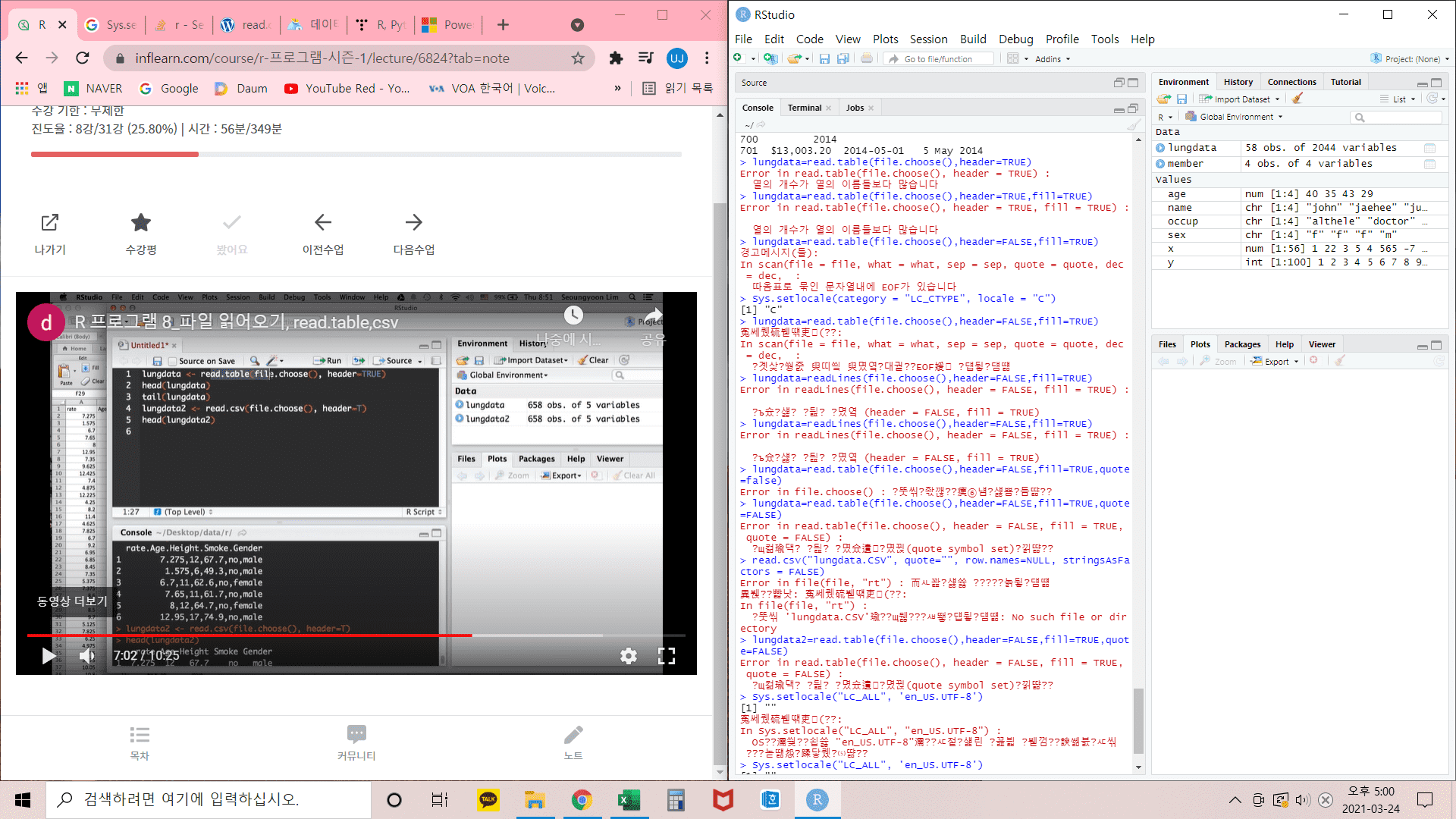This screenshot has height=819, width=1456.
Task: Save workspace icon in Environment pane
Action: click(x=1181, y=99)
